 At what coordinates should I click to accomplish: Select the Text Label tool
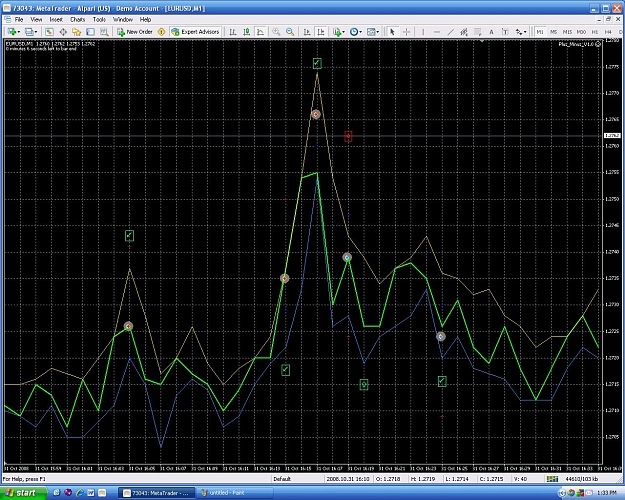pos(505,32)
